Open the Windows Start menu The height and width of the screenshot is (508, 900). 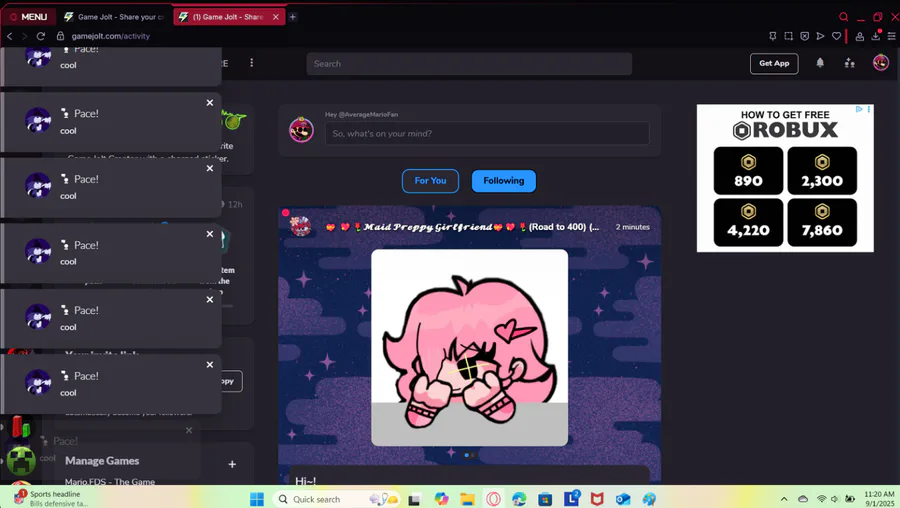[x=257, y=499]
